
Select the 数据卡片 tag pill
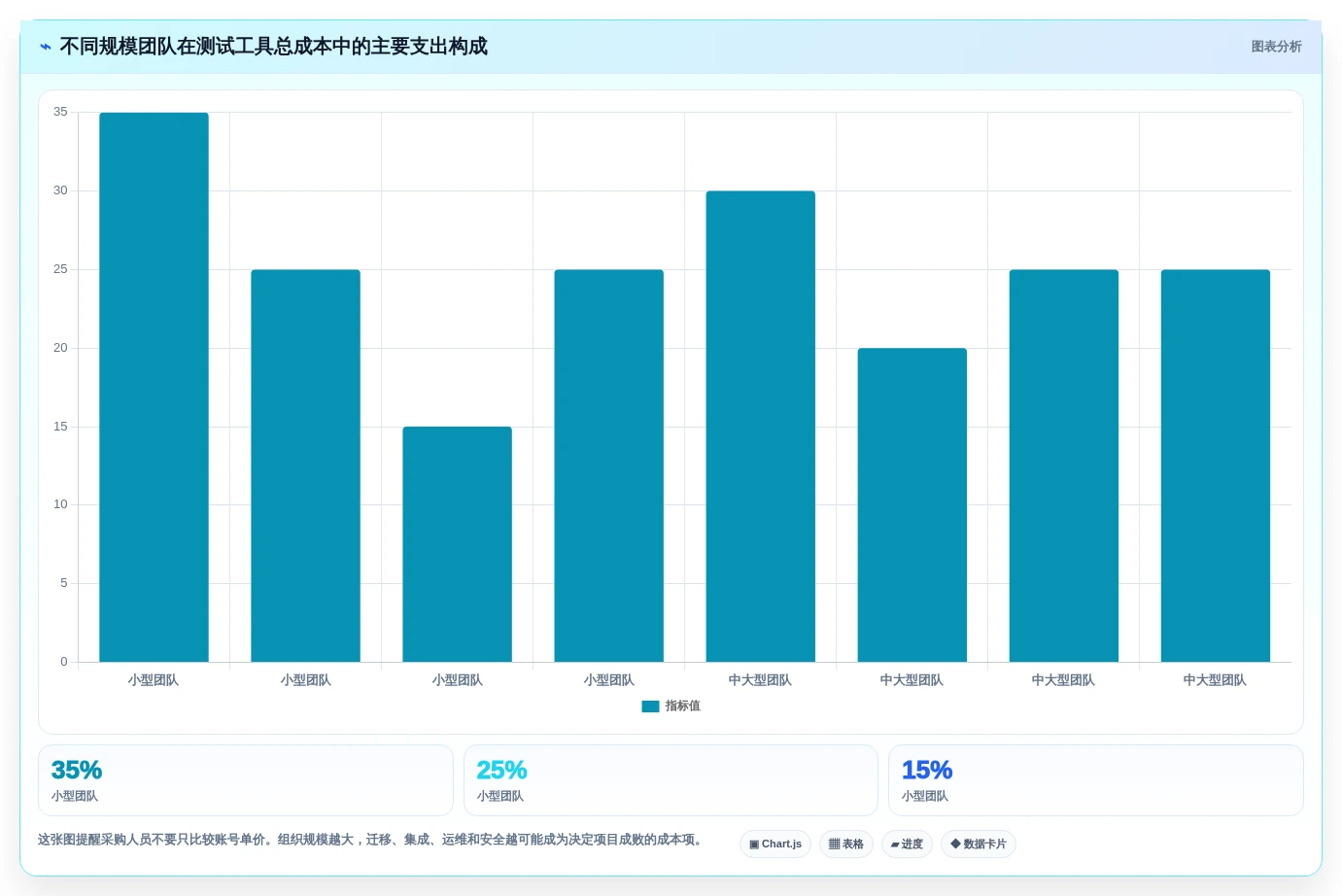(x=979, y=844)
